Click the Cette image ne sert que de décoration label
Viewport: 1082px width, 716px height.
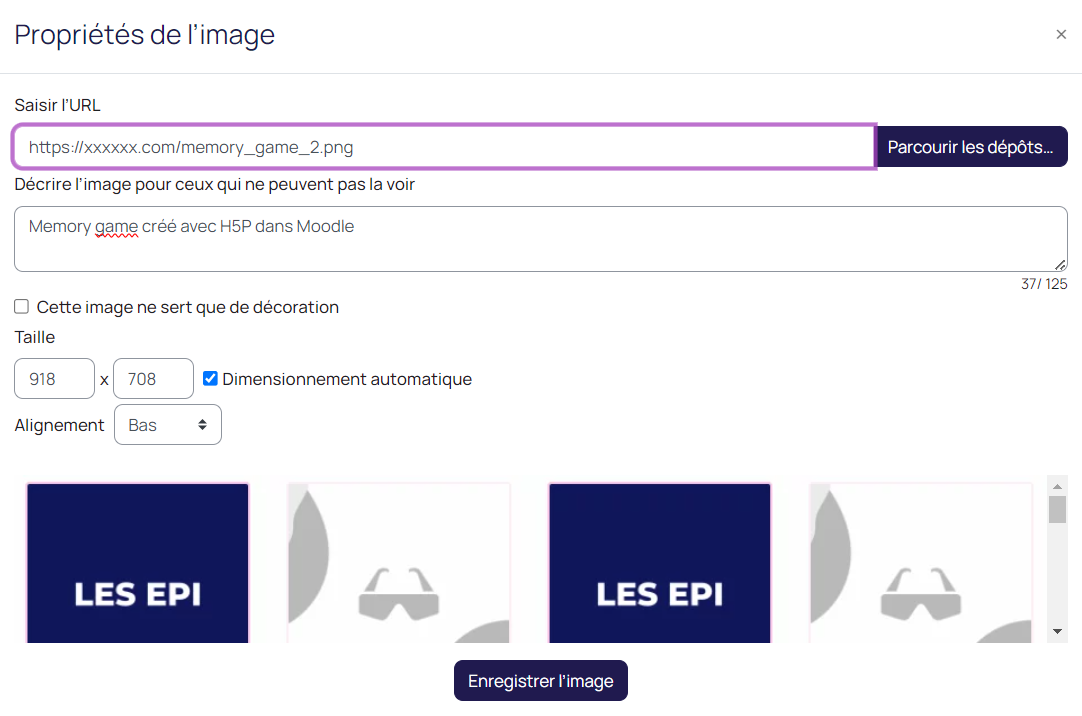click(188, 307)
